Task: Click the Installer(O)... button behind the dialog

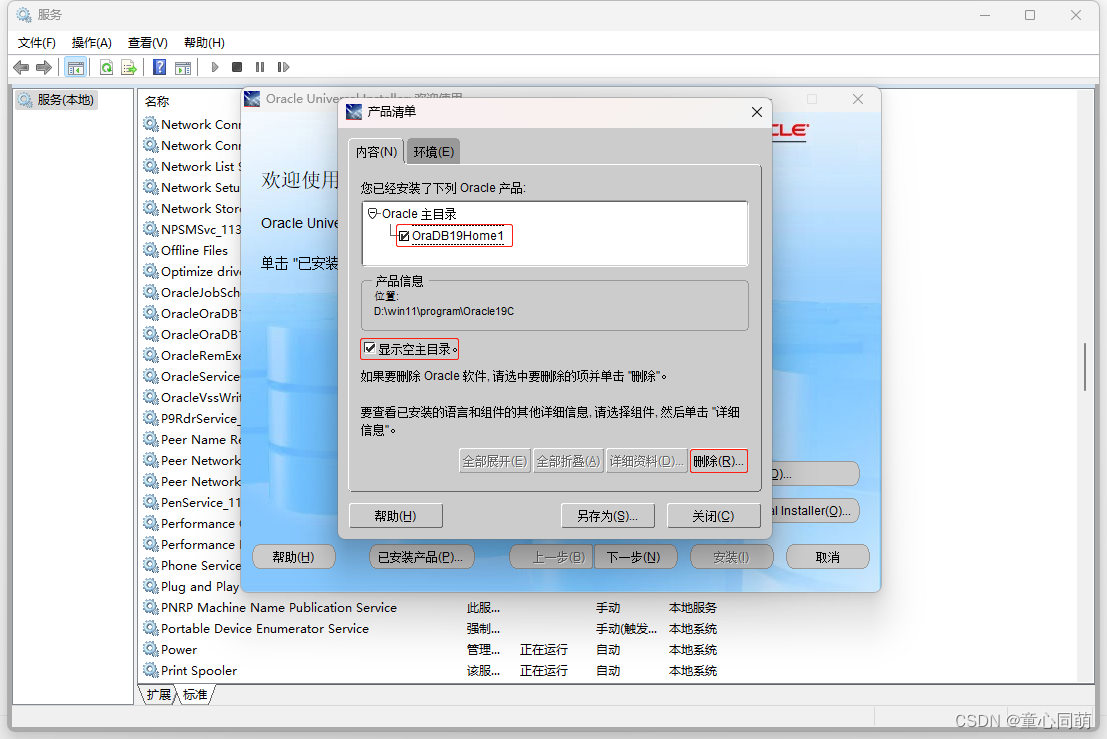Action: point(815,510)
